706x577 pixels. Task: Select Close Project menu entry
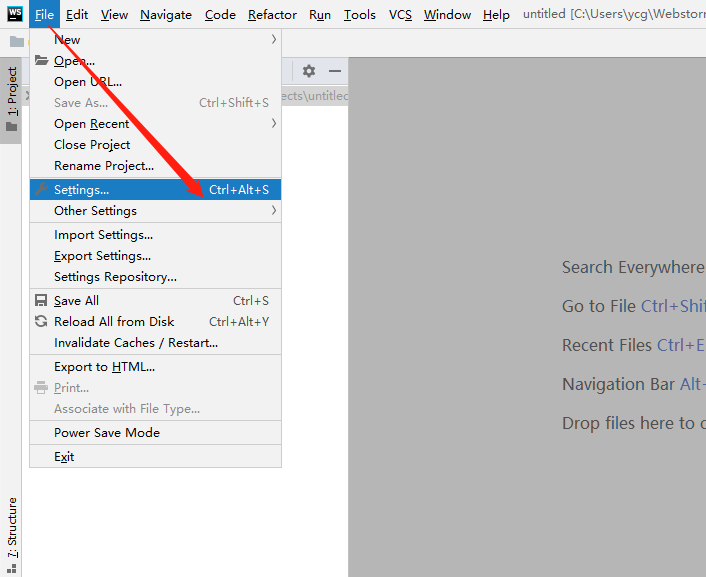(x=155, y=144)
